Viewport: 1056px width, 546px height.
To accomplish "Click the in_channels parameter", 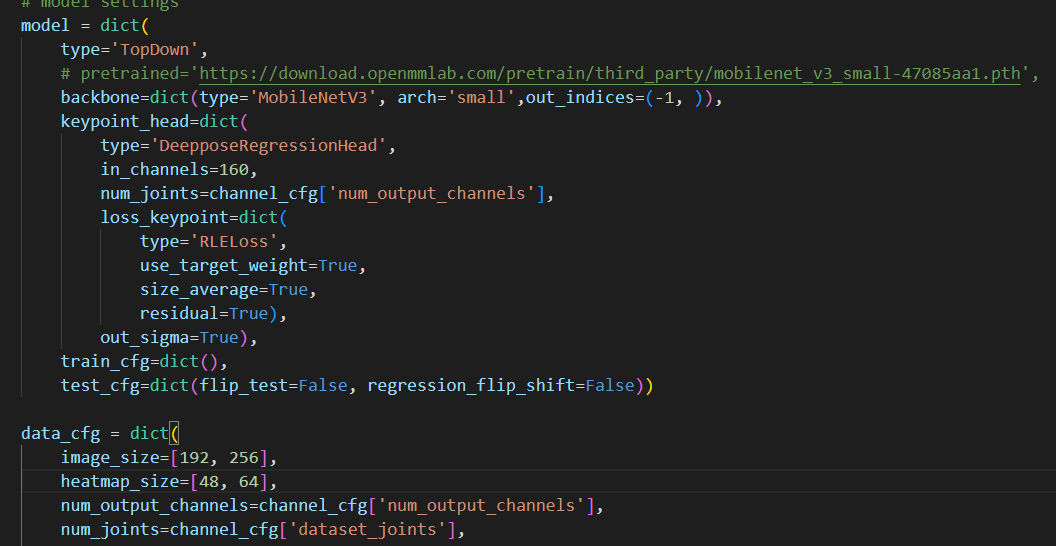I will click(155, 169).
